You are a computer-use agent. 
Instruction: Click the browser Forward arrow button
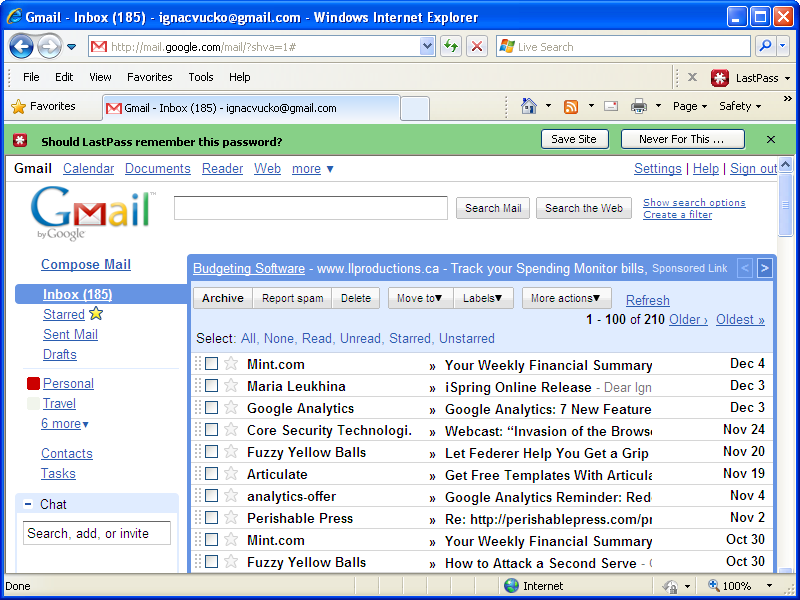click(x=49, y=47)
